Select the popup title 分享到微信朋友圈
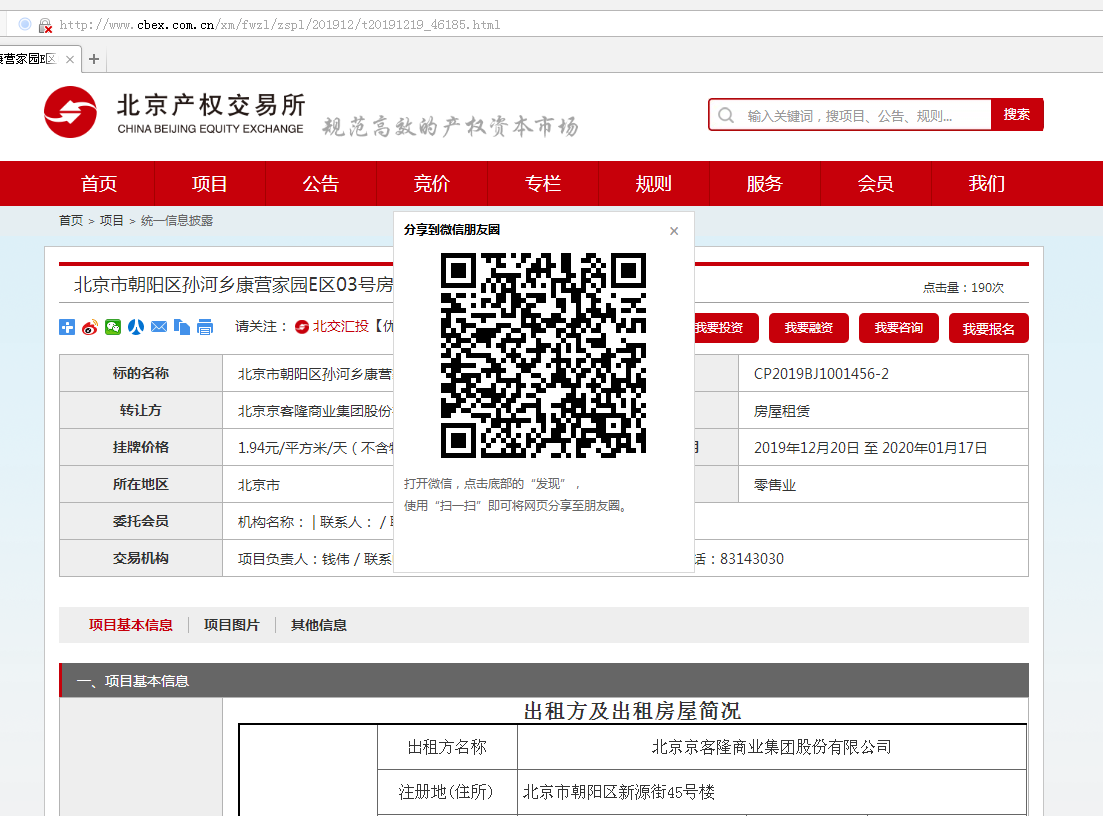Viewport: 1103px width, 816px height. (x=452, y=230)
